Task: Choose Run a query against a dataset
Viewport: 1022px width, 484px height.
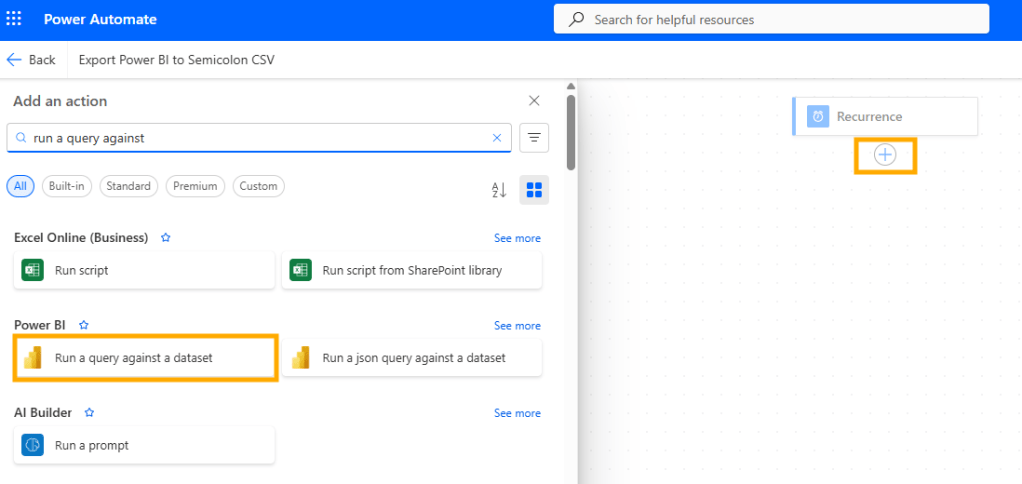Action: [145, 358]
